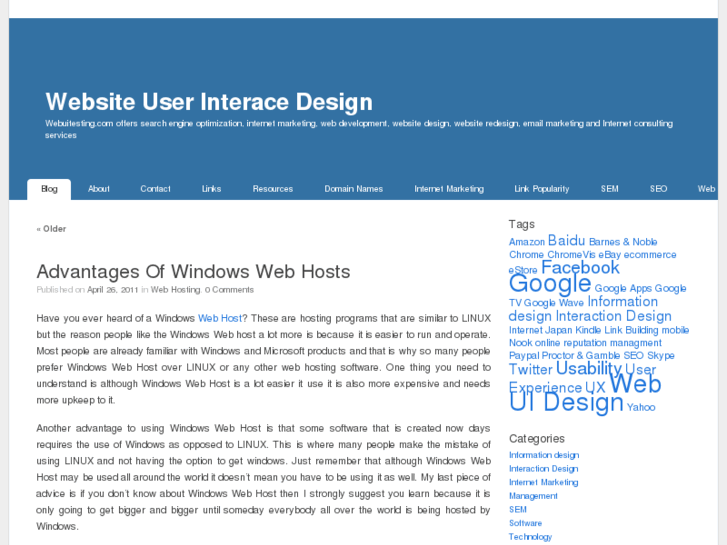Open Internet Marketing nav item

(x=449, y=189)
